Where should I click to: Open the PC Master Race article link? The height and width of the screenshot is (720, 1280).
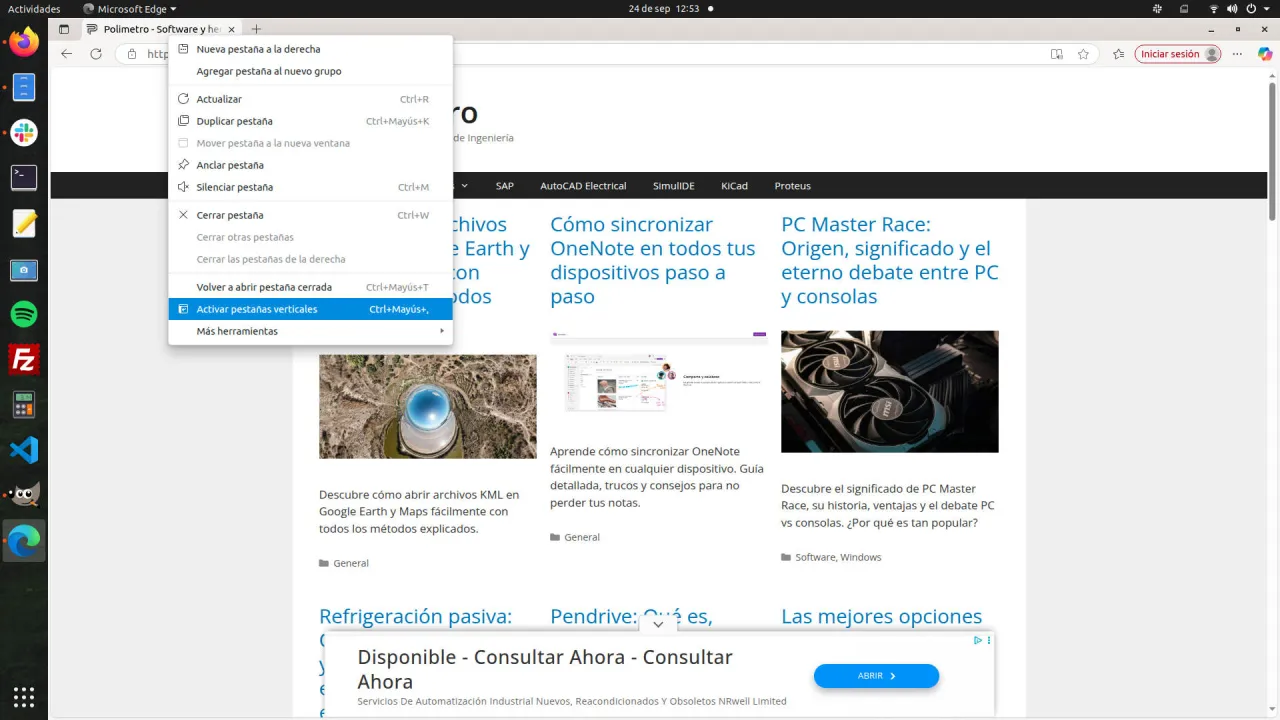click(889, 260)
